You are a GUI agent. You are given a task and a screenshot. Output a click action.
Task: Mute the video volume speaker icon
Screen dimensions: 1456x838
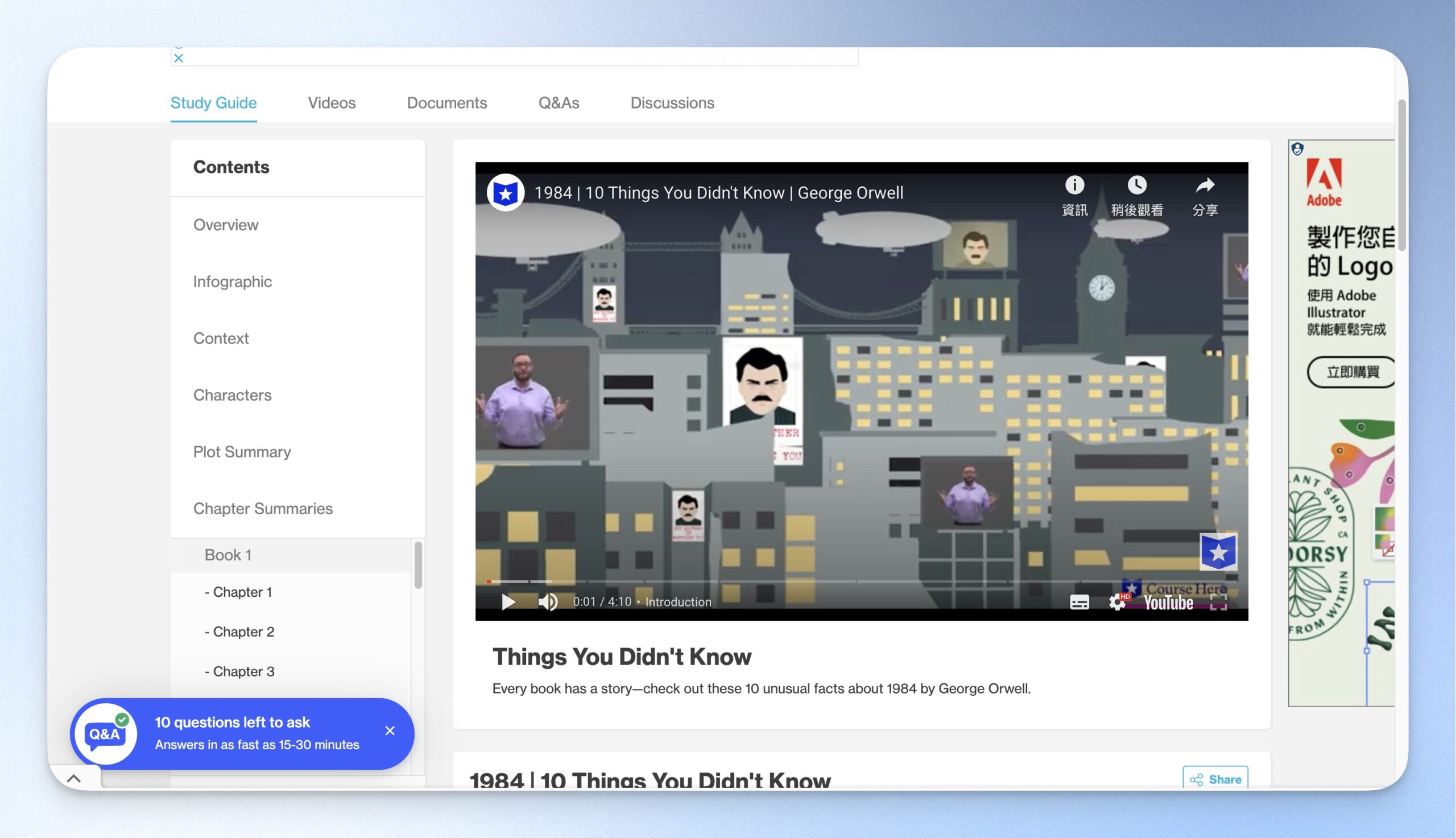point(548,602)
